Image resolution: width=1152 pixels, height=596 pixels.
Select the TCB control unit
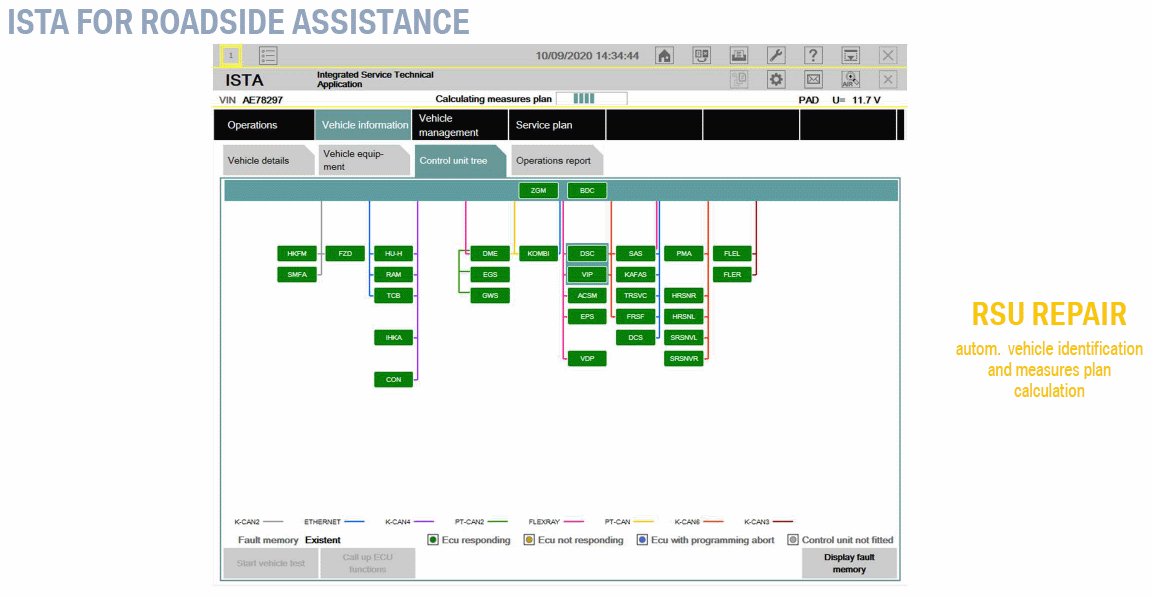[x=394, y=295]
